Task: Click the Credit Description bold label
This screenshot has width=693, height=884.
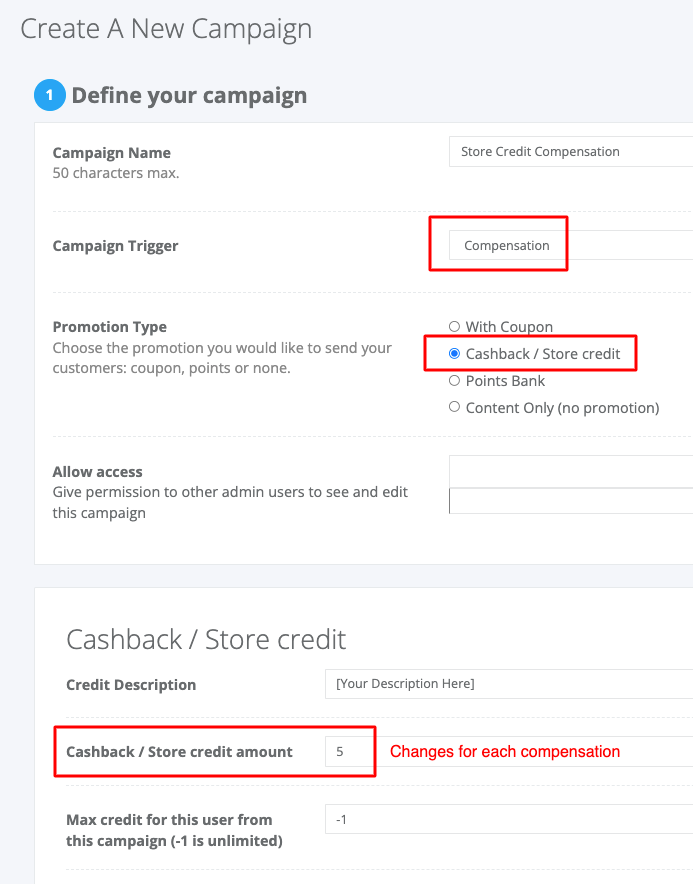Action: 131,685
